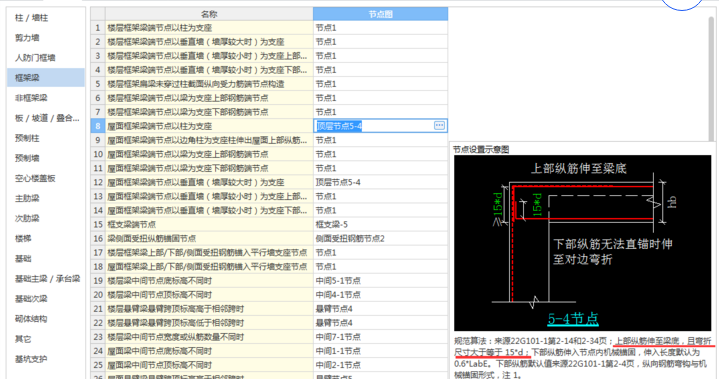The width and height of the screenshot is (719, 379).
Task: Click 中间1-1节点 value
Action: click(x=381, y=351)
